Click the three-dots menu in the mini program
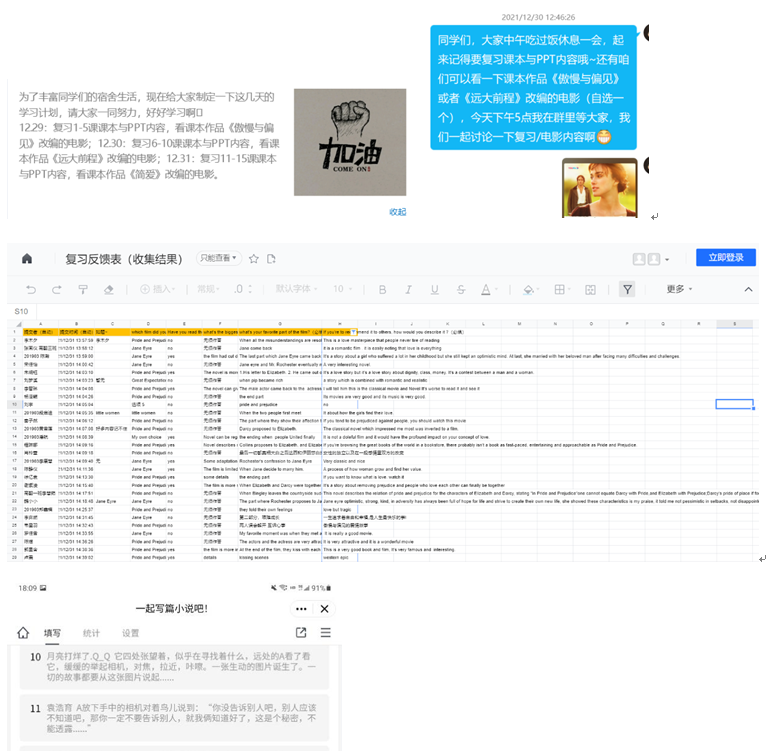Screen dimensions: 782x751 (x=301, y=608)
